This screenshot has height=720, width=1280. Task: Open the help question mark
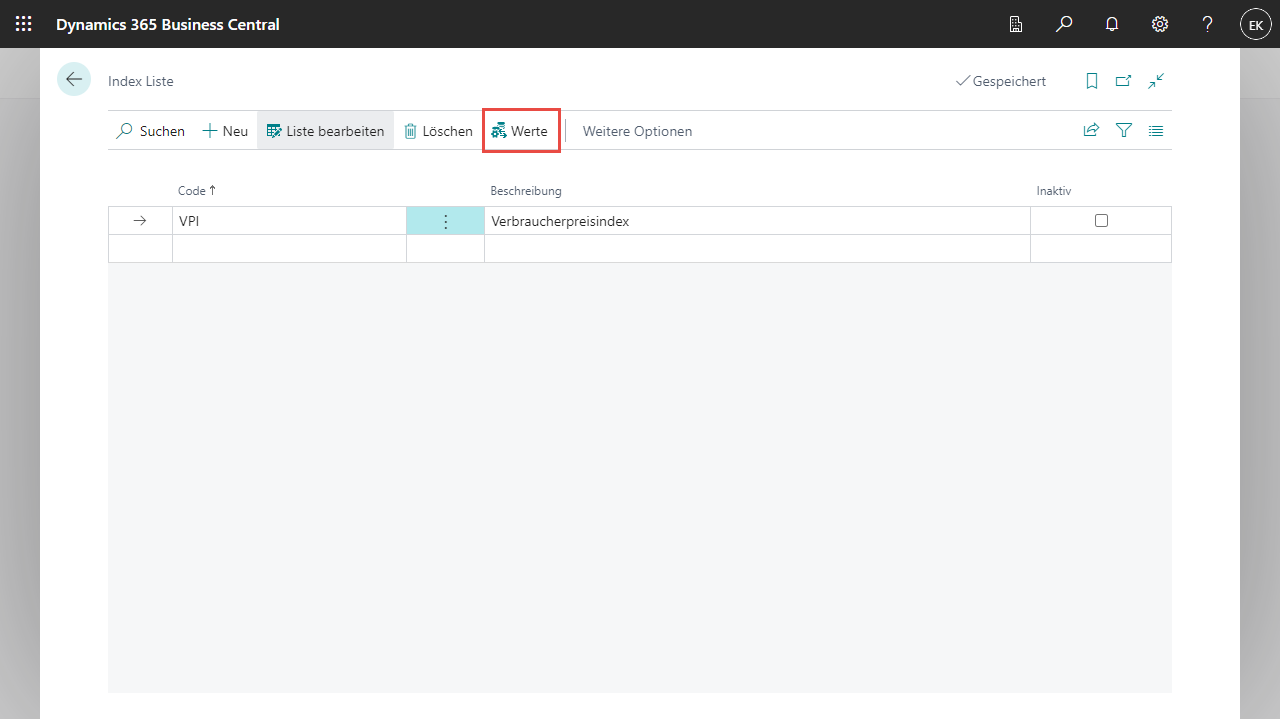click(x=1208, y=24)
